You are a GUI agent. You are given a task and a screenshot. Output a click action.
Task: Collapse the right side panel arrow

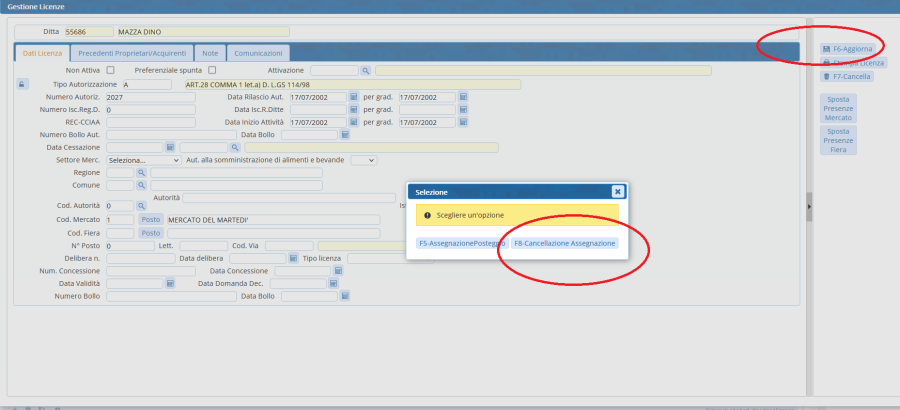808,206
